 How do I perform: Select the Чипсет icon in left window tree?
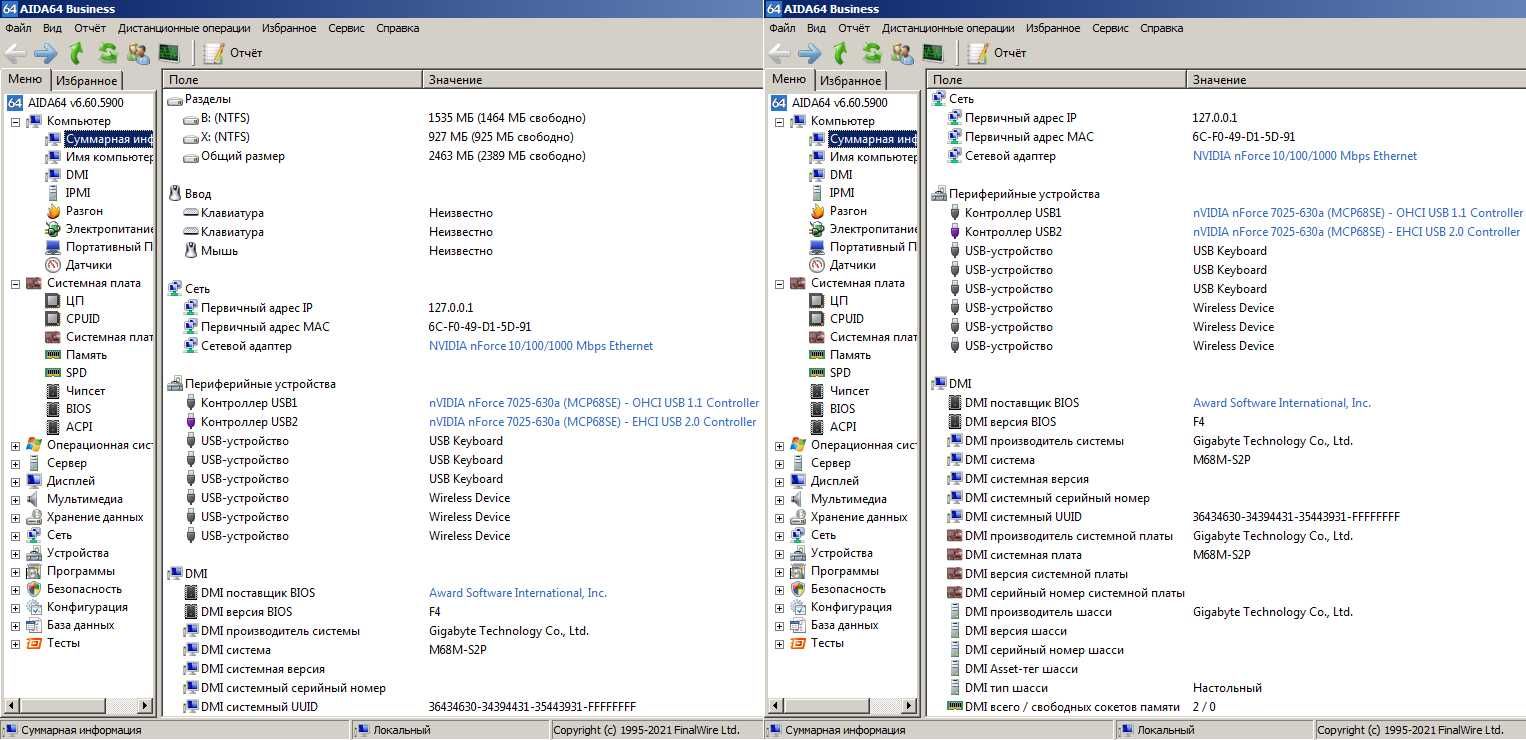pyautogui.click(x=54, y=391)
